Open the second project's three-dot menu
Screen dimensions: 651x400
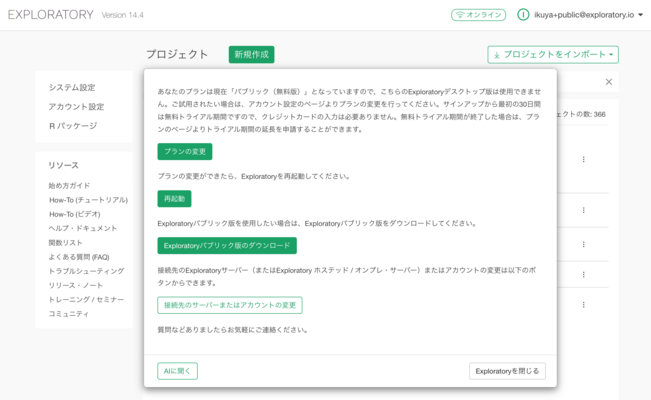pos(584,210)
